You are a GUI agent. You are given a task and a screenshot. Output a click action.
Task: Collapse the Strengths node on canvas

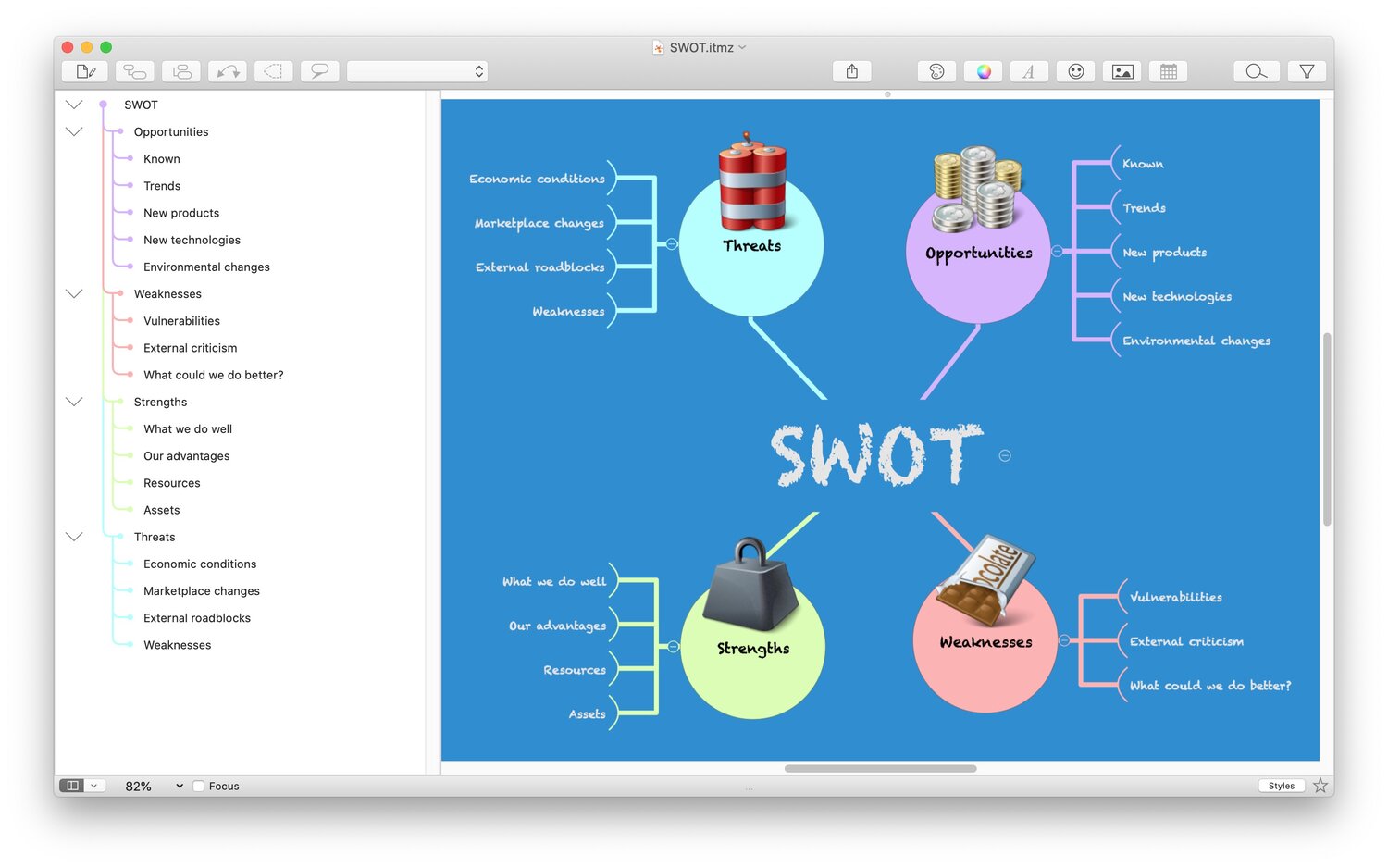coord(674,647)
